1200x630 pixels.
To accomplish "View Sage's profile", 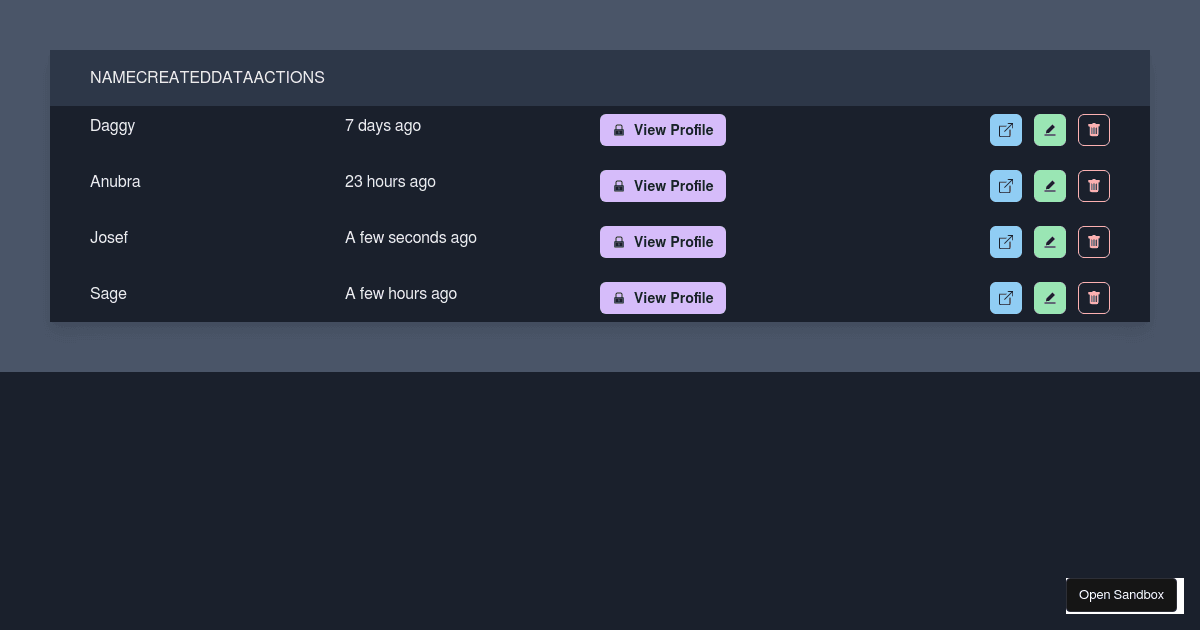I will coord(662,298).
